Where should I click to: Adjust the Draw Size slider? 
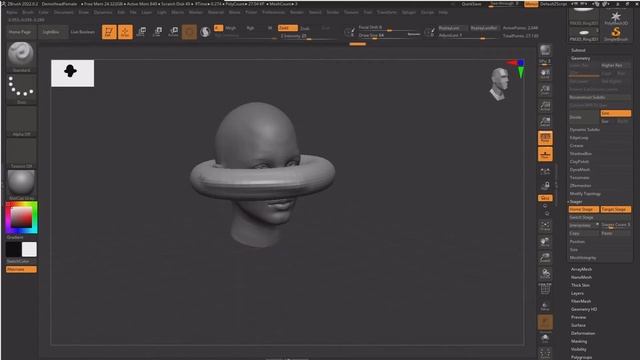tap(389, 36)
